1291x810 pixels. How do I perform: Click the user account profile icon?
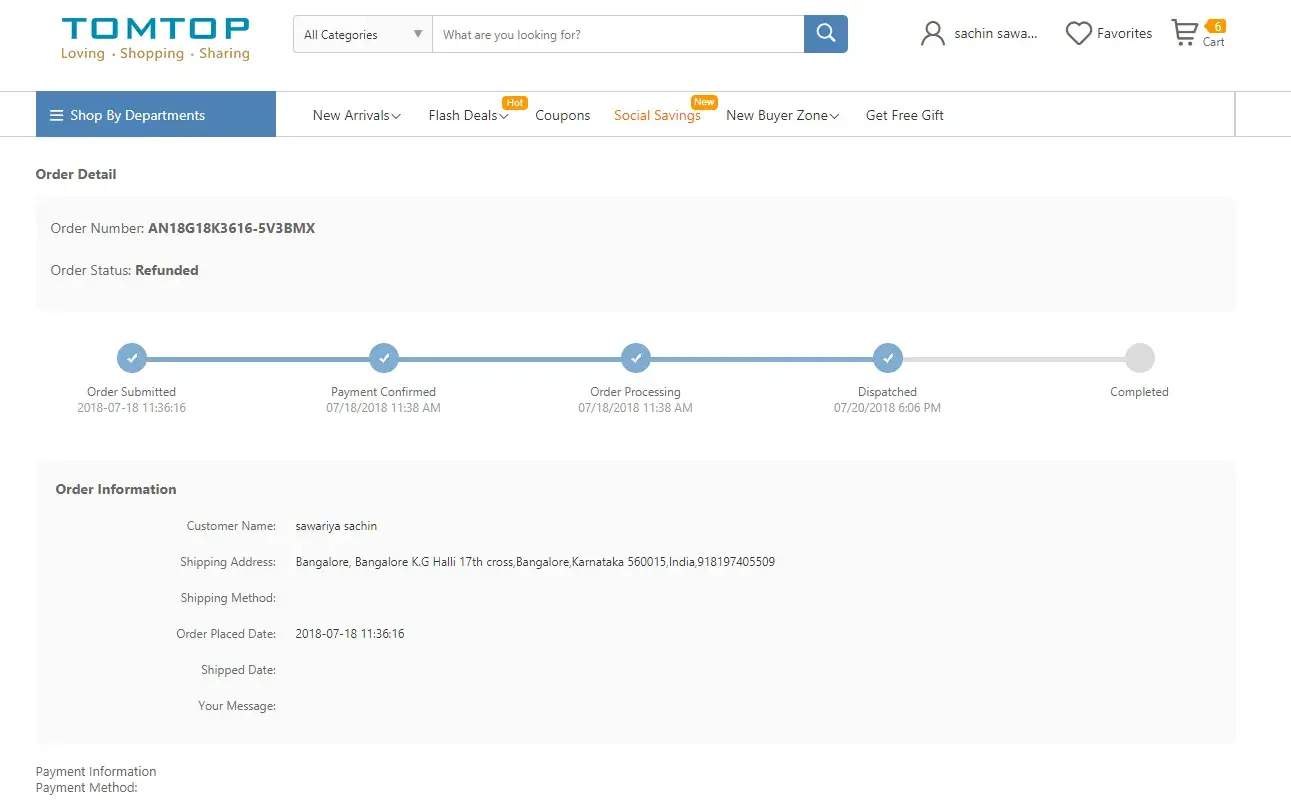(x=932, y=34)
